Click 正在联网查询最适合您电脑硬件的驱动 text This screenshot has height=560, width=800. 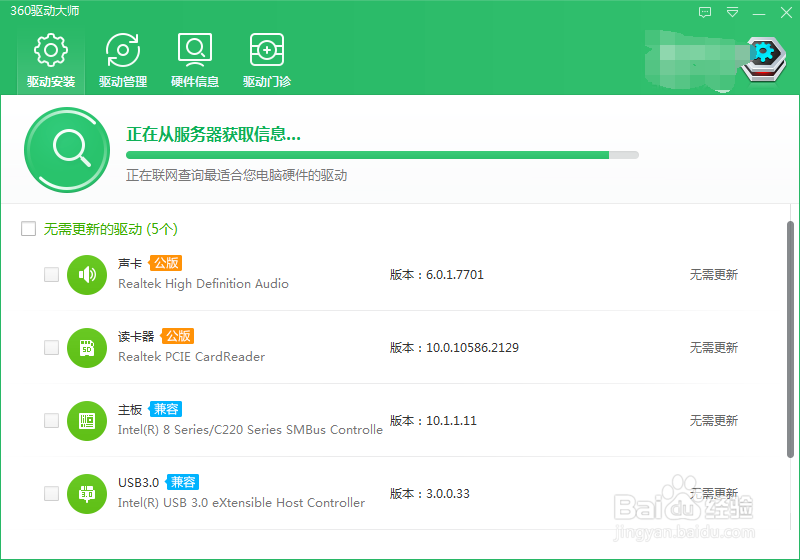point(237,175)
